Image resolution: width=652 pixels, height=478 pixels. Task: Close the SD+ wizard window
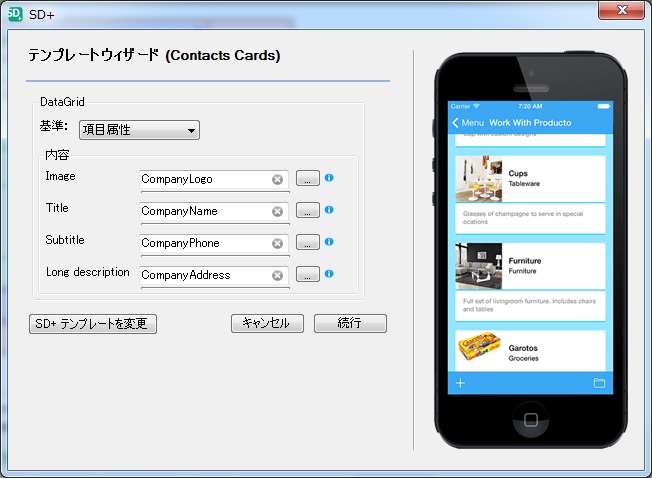(621, 10)
